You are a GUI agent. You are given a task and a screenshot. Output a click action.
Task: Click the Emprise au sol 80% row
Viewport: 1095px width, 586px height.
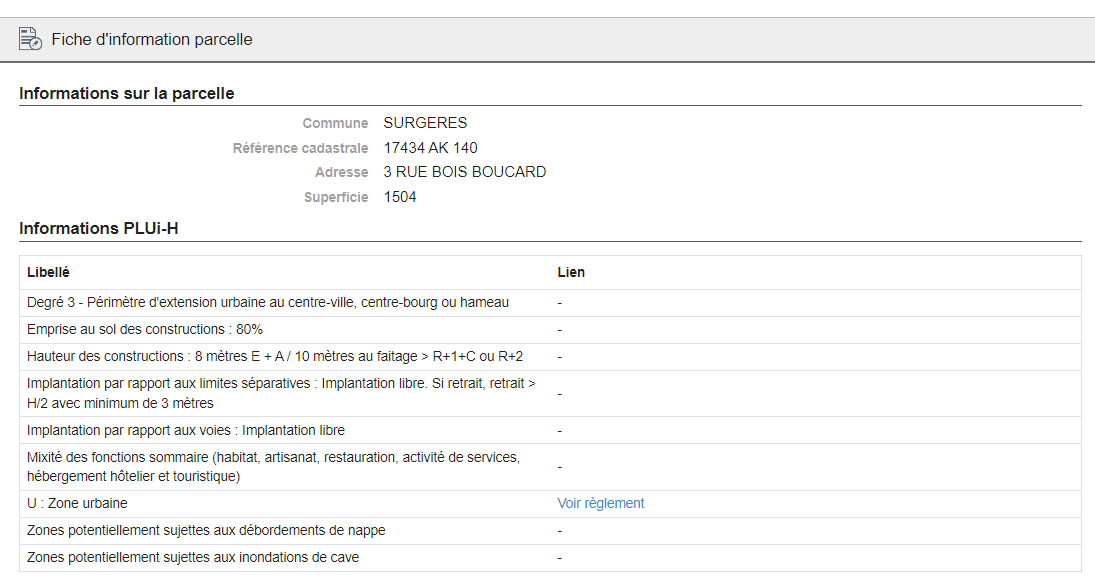pos(145,330)
